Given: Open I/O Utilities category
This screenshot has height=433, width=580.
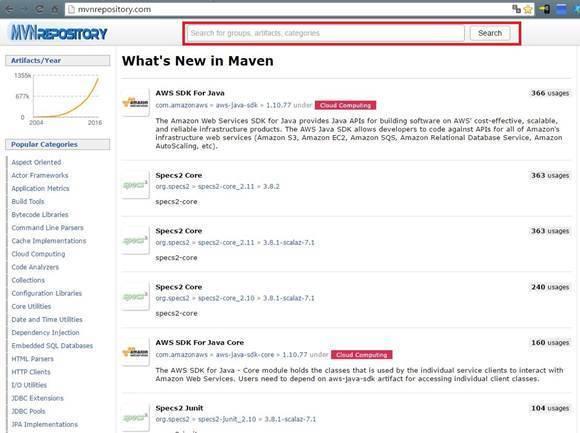Looking at the screenshot, I should pyautogui.click(x=29, y=385).
